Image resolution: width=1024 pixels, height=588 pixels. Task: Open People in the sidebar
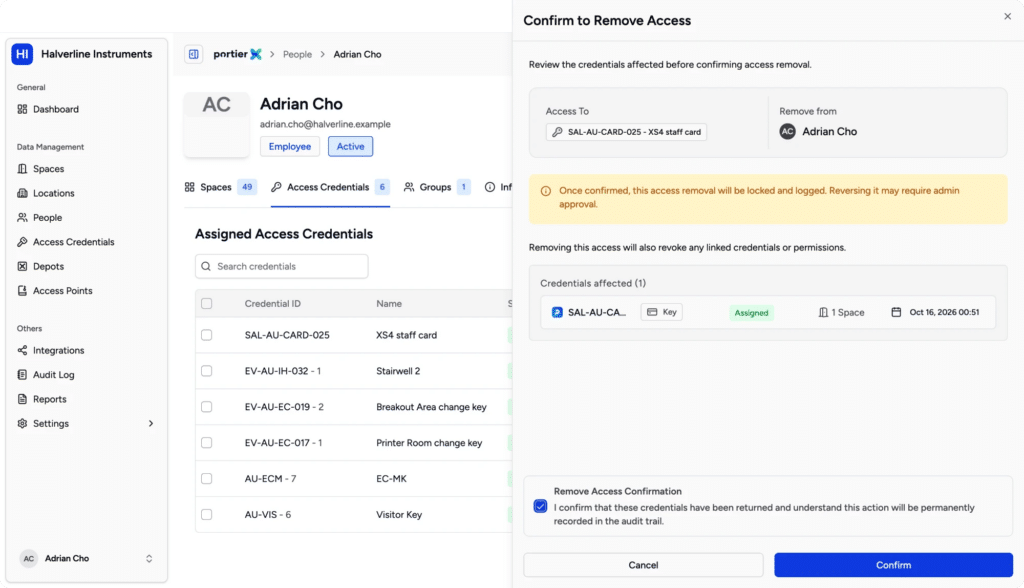[40, 218]
